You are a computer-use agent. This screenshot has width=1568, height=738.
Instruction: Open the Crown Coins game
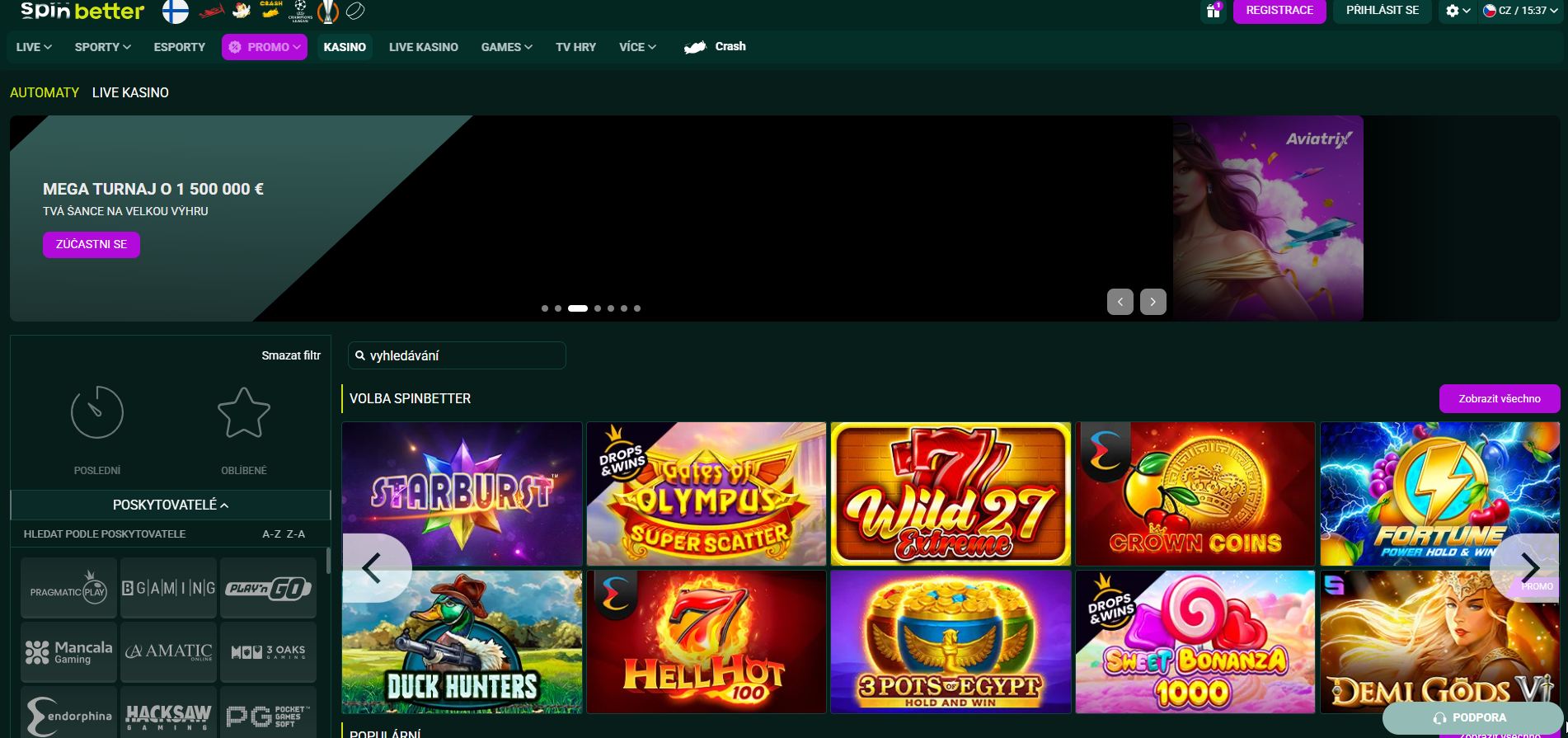[x=1195, y=494]
